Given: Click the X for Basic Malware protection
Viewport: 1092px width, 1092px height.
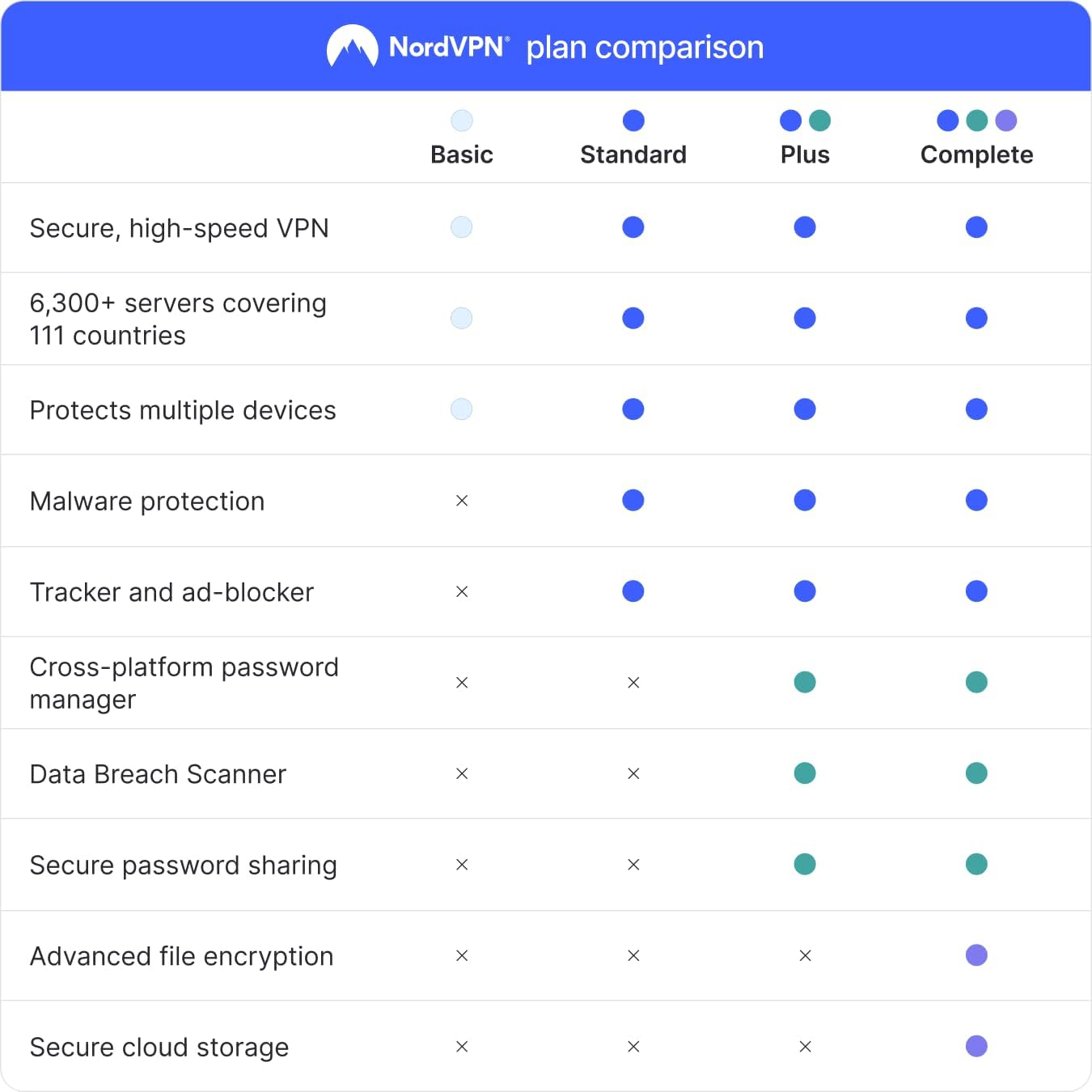Looking at the screenshot, I should (462, 501).
